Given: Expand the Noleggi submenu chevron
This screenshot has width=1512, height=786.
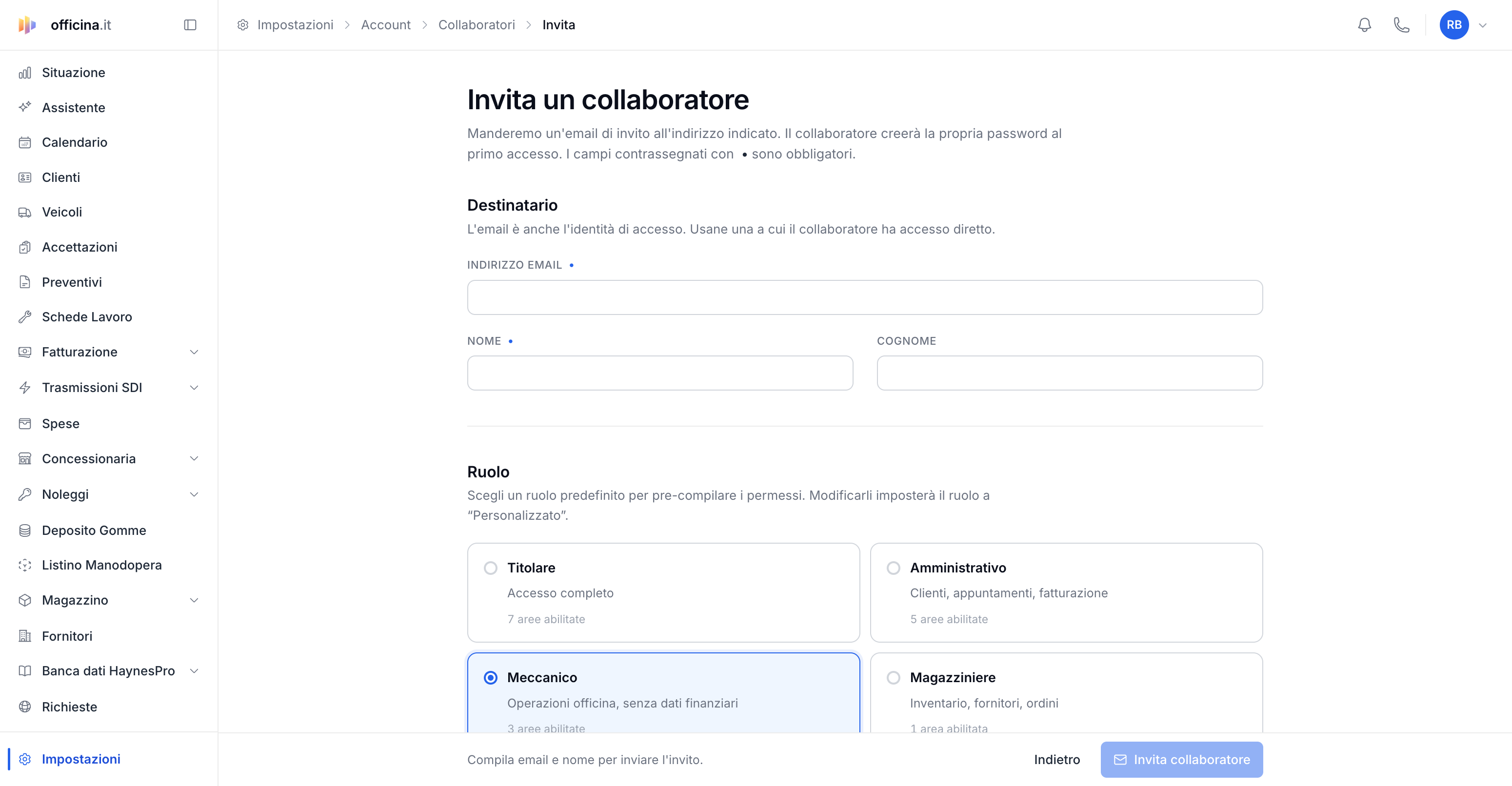Looking at the screenshot, I should 194,494.
